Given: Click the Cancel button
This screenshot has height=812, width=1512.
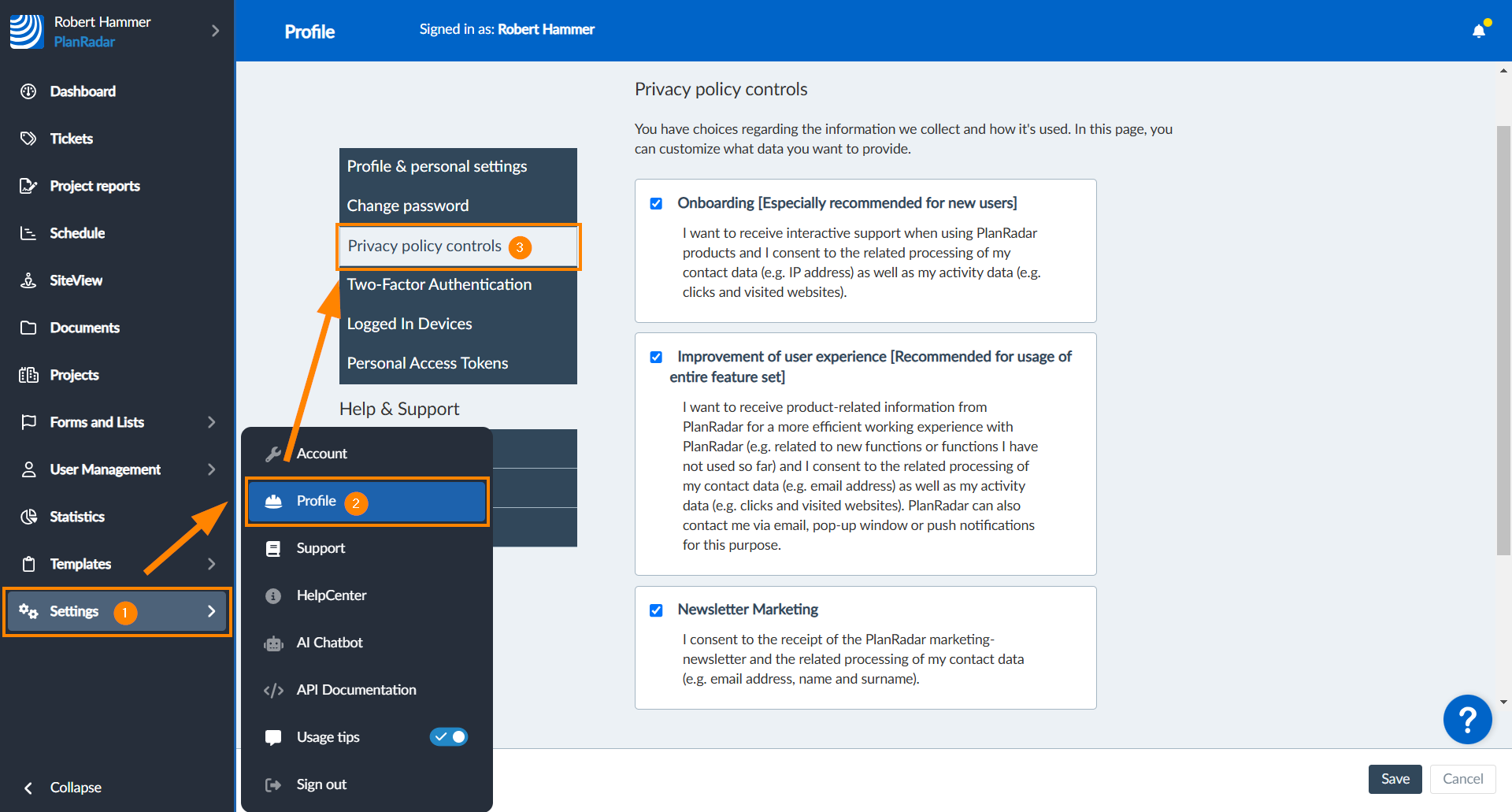Looking at the screenshot, I should pyautogui.click(x=1462, y=779).
